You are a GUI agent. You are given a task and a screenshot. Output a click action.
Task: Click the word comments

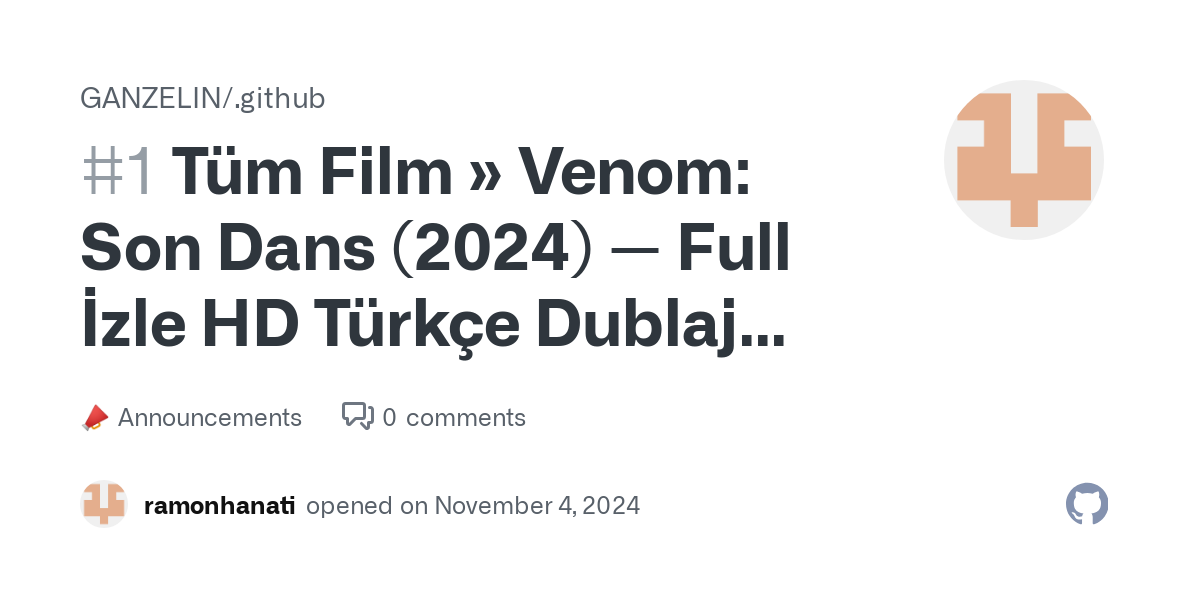tap(466, 418)
